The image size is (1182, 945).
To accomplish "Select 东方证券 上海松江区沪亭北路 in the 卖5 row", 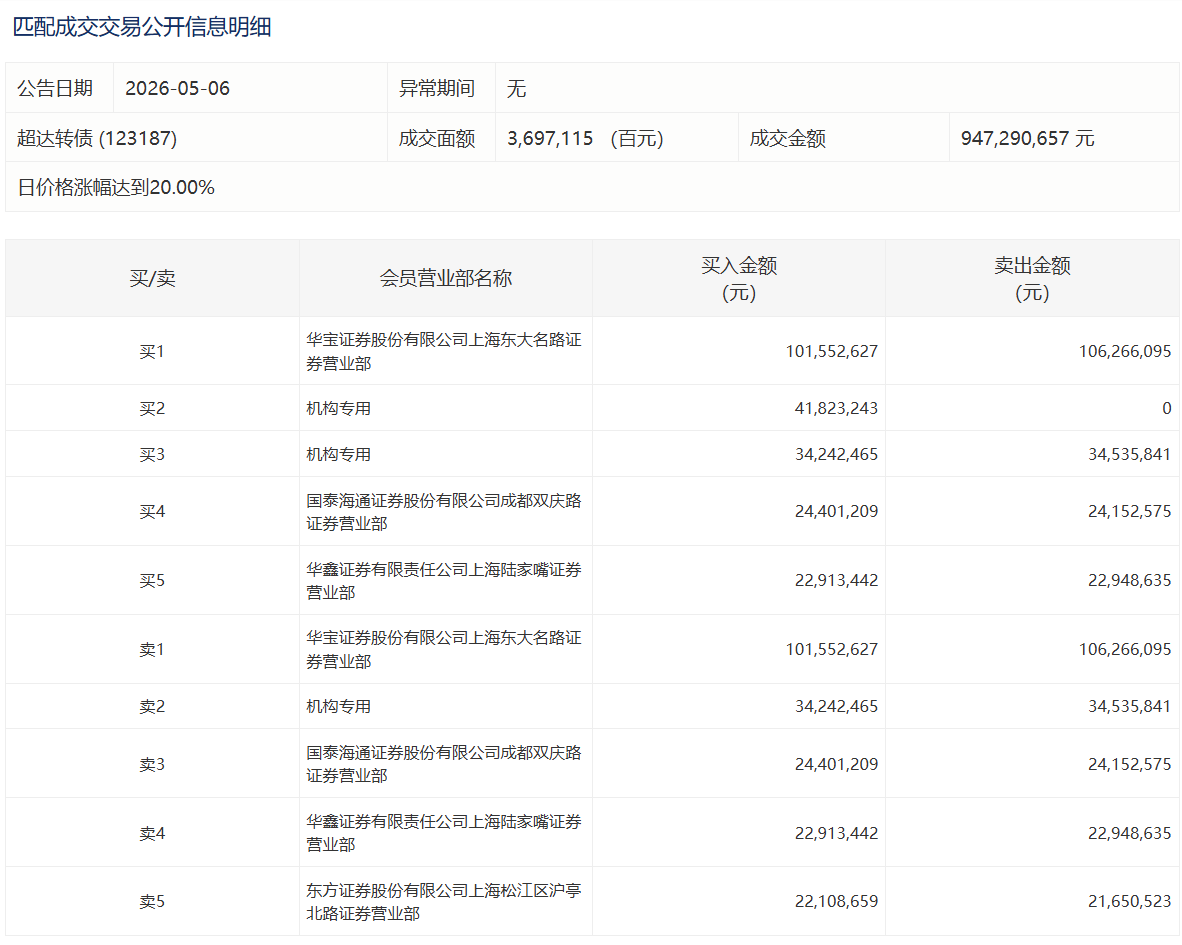I will pyautogui.click(x=444, y=902).
